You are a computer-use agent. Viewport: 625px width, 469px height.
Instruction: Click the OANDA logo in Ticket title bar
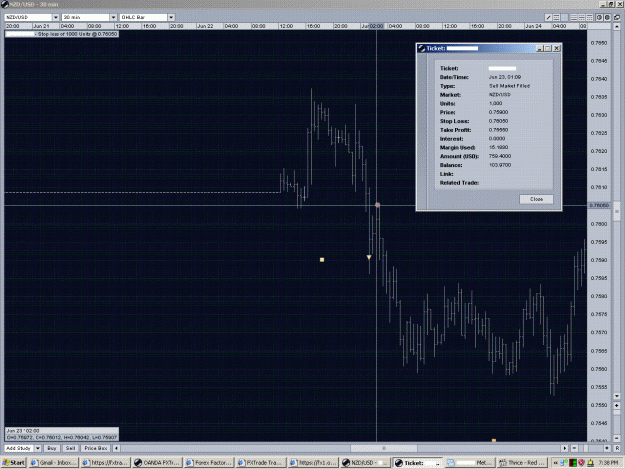coord(421,48)
